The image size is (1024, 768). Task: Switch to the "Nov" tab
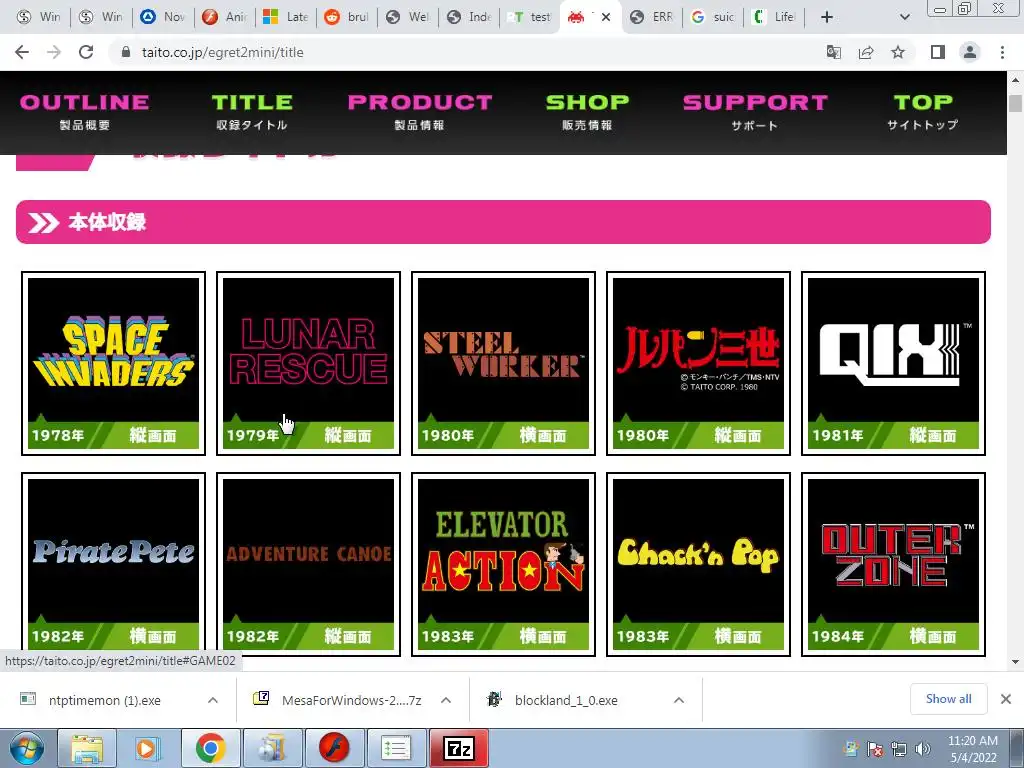(163, 17)
